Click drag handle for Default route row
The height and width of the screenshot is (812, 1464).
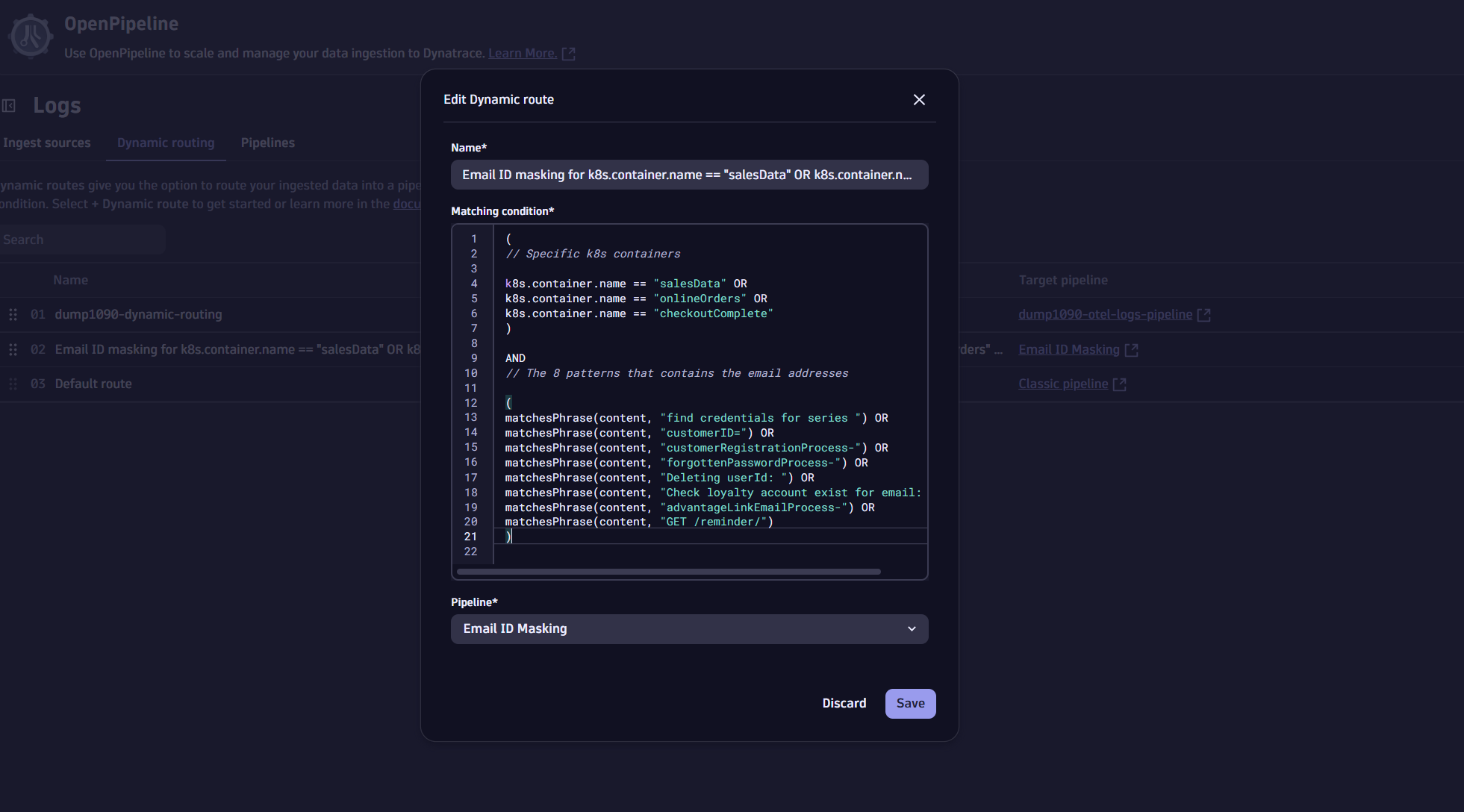click(x=13, y=384)
